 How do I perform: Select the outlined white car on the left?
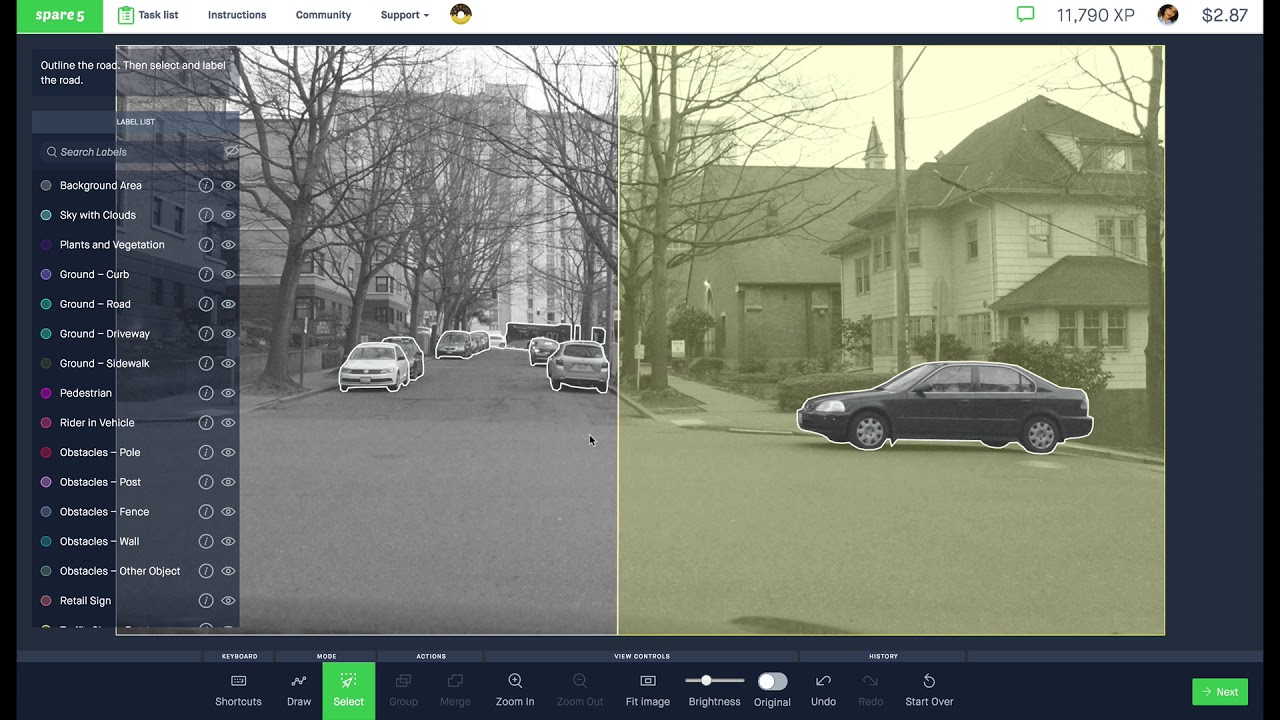pyautogui.click(x=373, y=367)
